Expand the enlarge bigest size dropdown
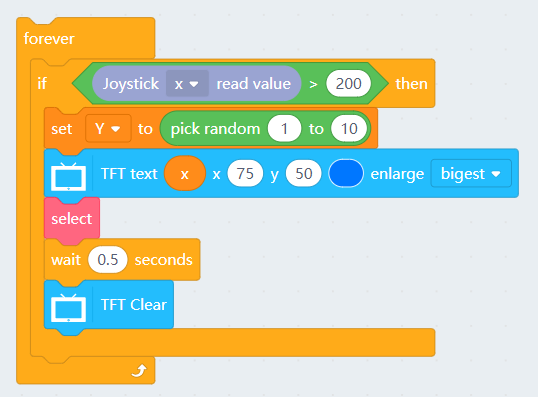Viewport: 538px width, 397px height. click(471, 174)
